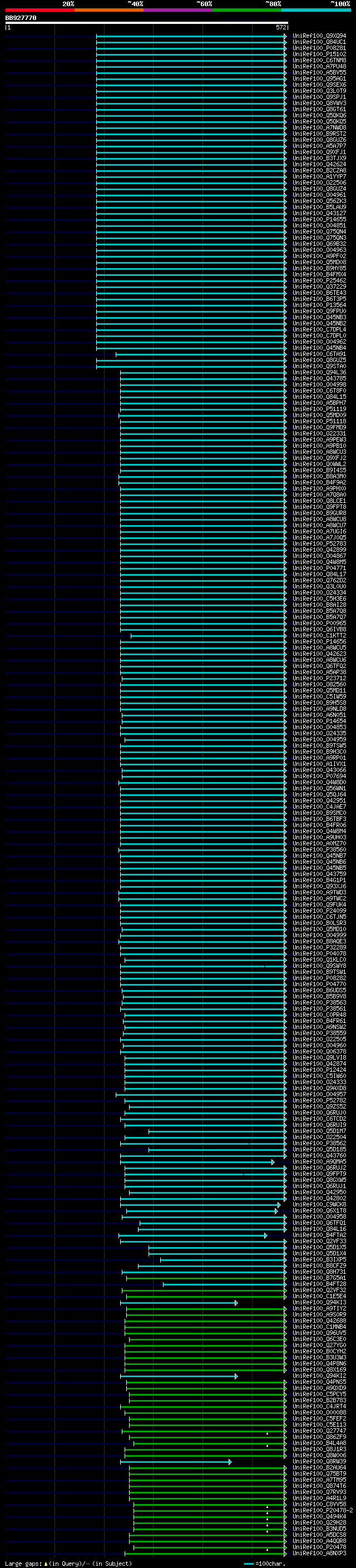This screenshot has width=356, height=1568.
Task: Select label UniRef100_Q494K4
Action: pyautogui.click(x=319, y=1516)
